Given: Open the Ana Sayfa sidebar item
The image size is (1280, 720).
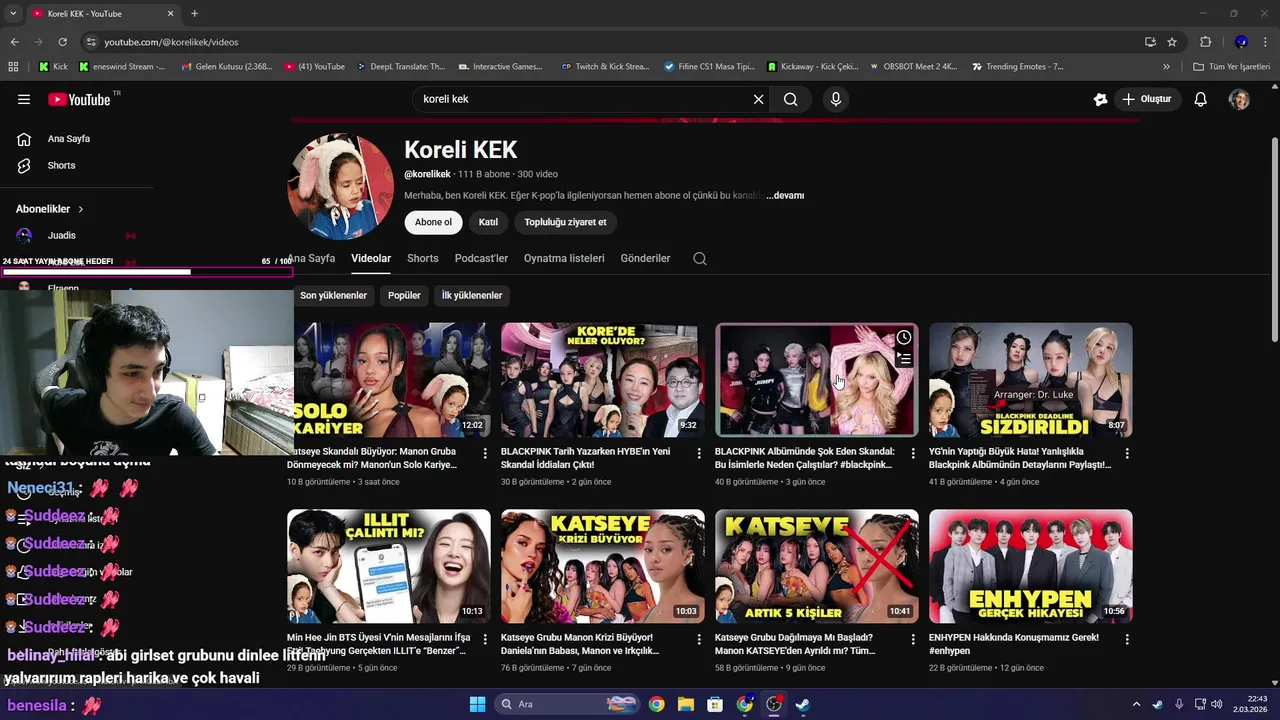Looking at the screenshot, I should click(x=68, y=139).
